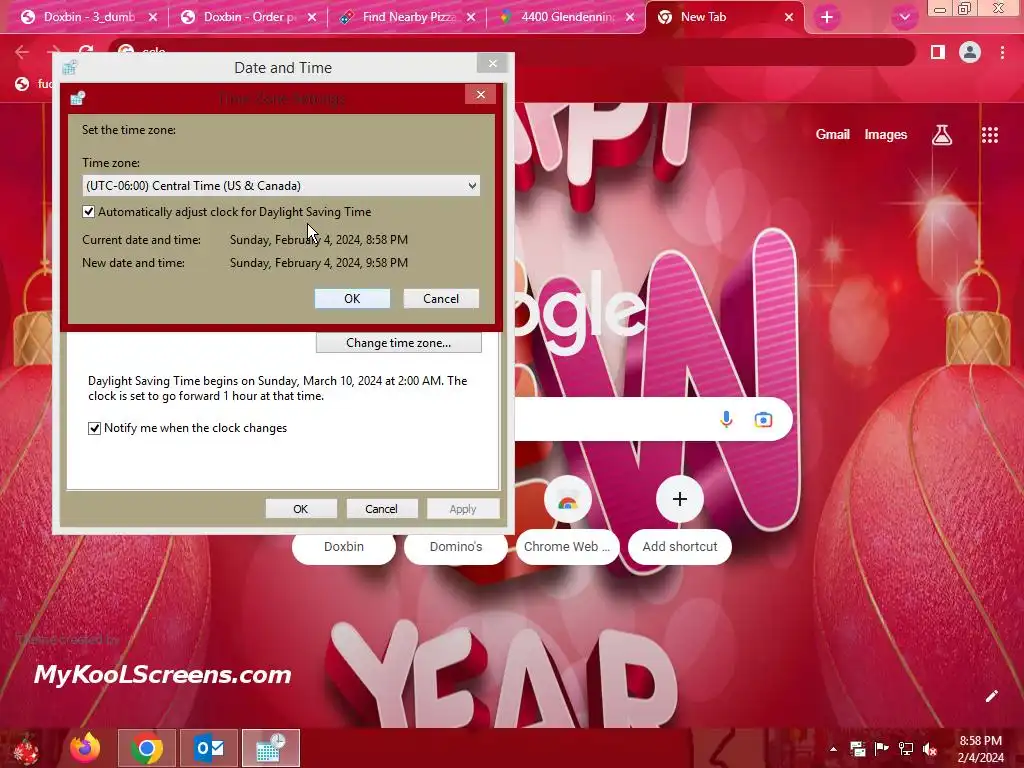Open Chrome profile avatar menu
Screen dimensions: 1024x768
tap(970, 52)
